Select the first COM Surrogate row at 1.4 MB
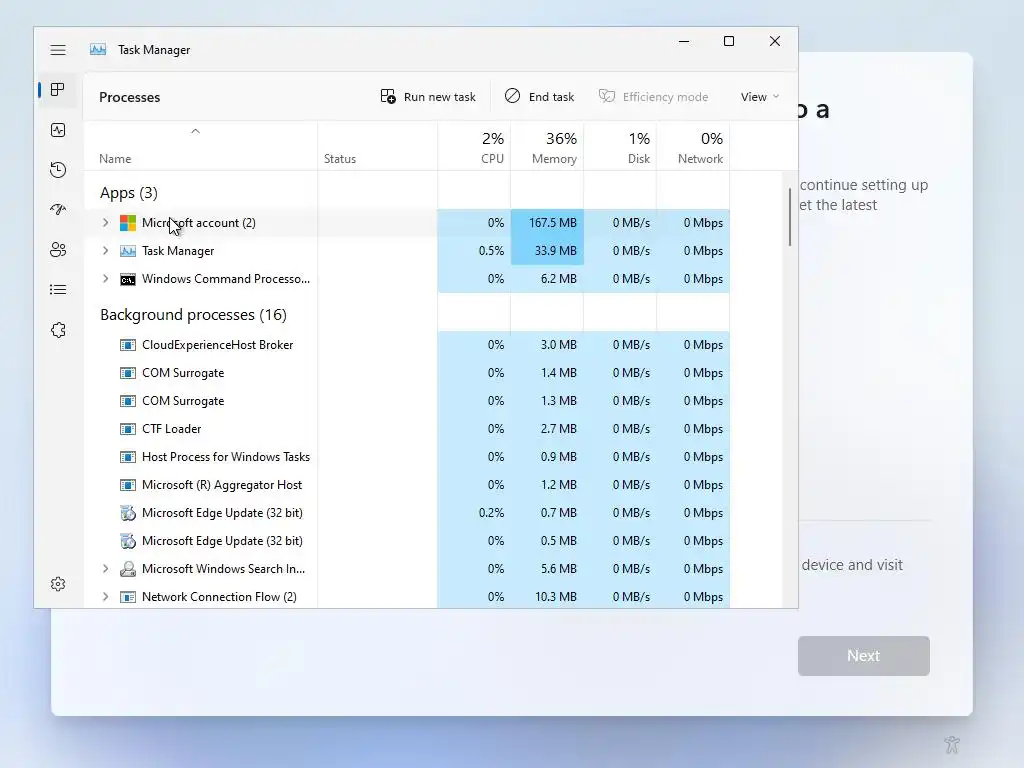1024x768 pixels. pyautogui.click(x=407, y=373)
